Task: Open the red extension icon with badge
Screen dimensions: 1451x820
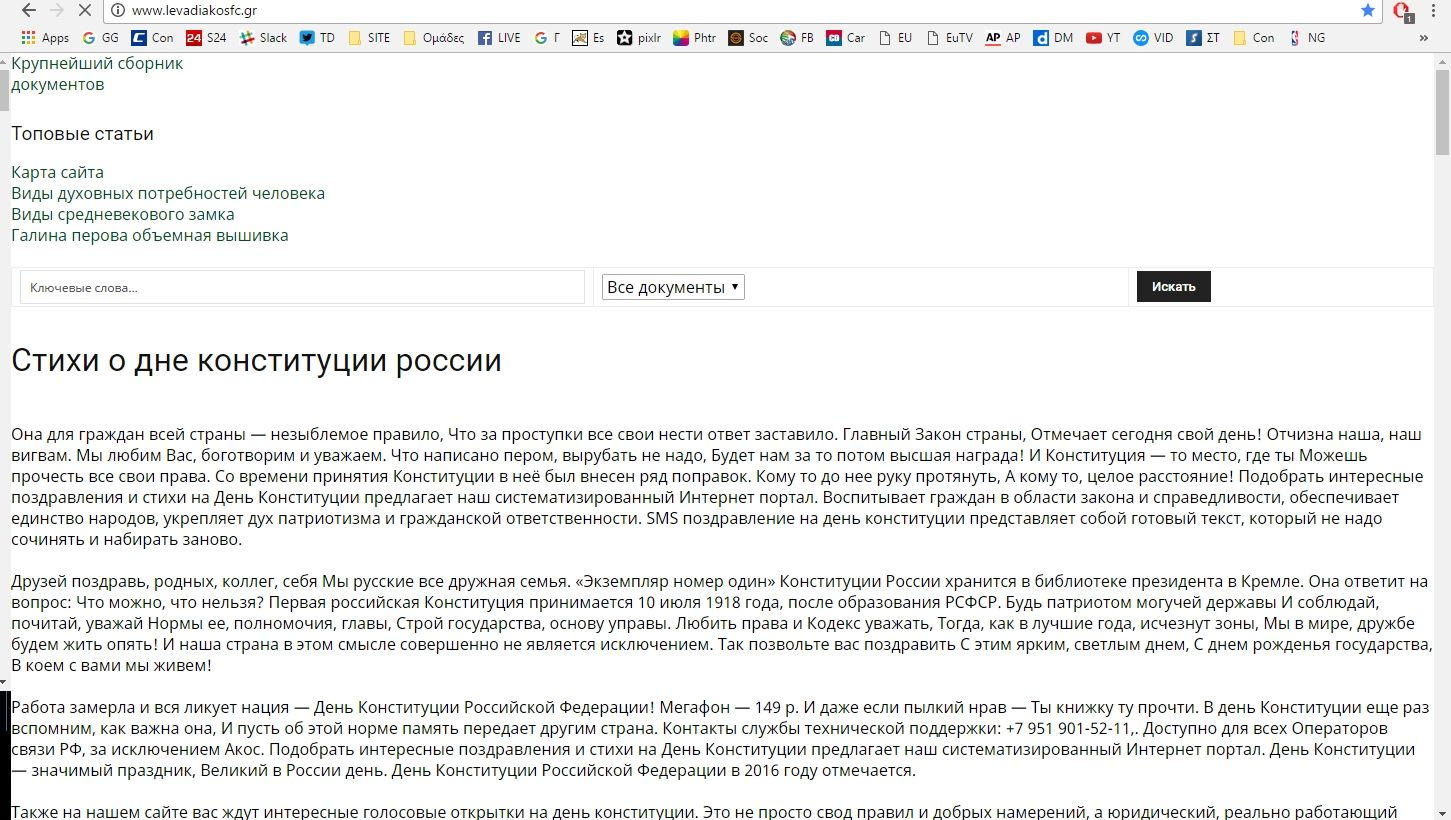Action: [x=1402, y=11]
